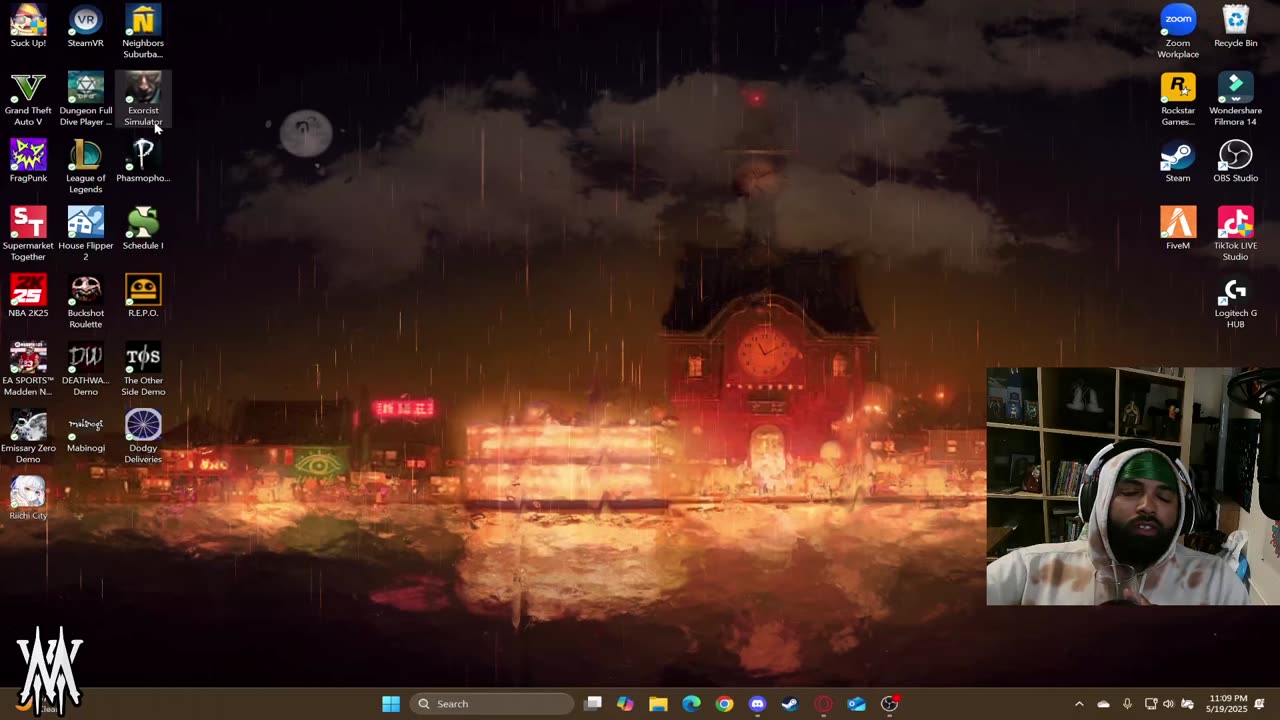Expand the hidden system tray icons
The image size is (1280, 720).
(x=1079, y=704)
